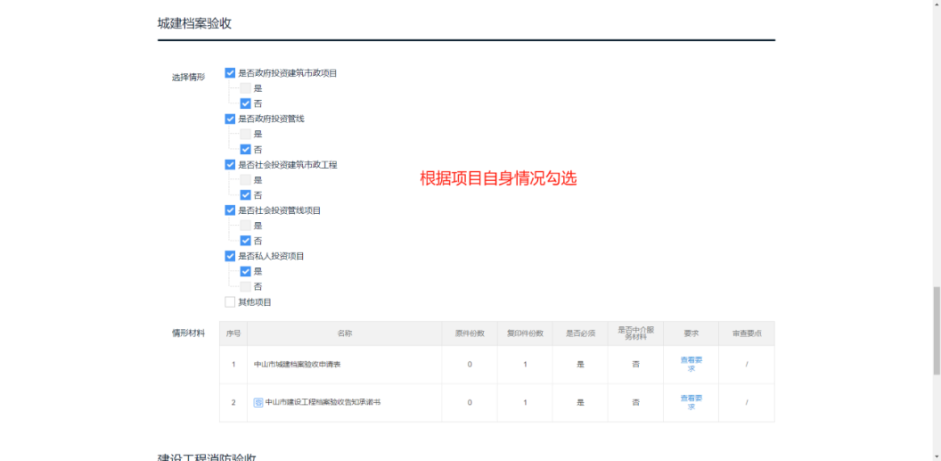Check 是 under 是否政府投资建筑市政项目
941x461 pixels.
pos(245,88)
